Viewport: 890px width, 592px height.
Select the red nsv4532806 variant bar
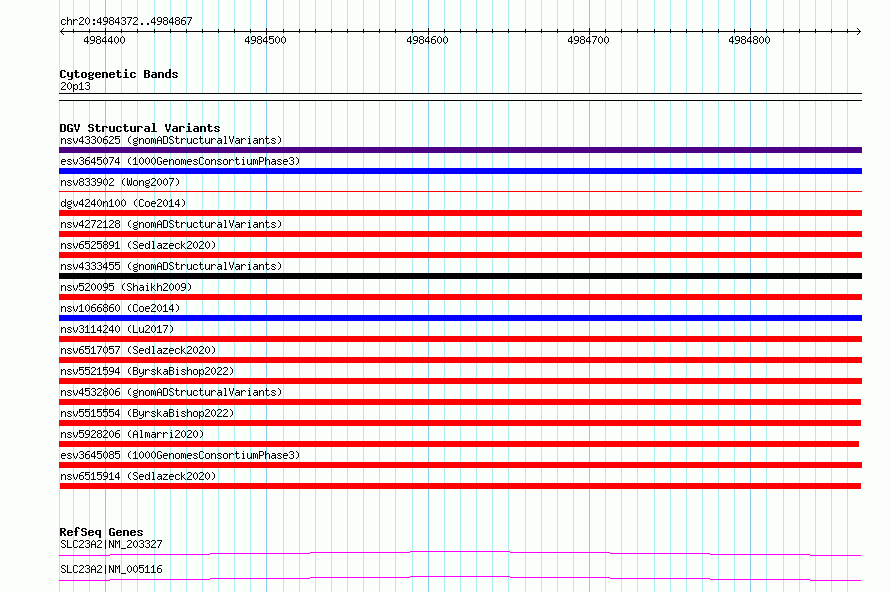point(460,402)
